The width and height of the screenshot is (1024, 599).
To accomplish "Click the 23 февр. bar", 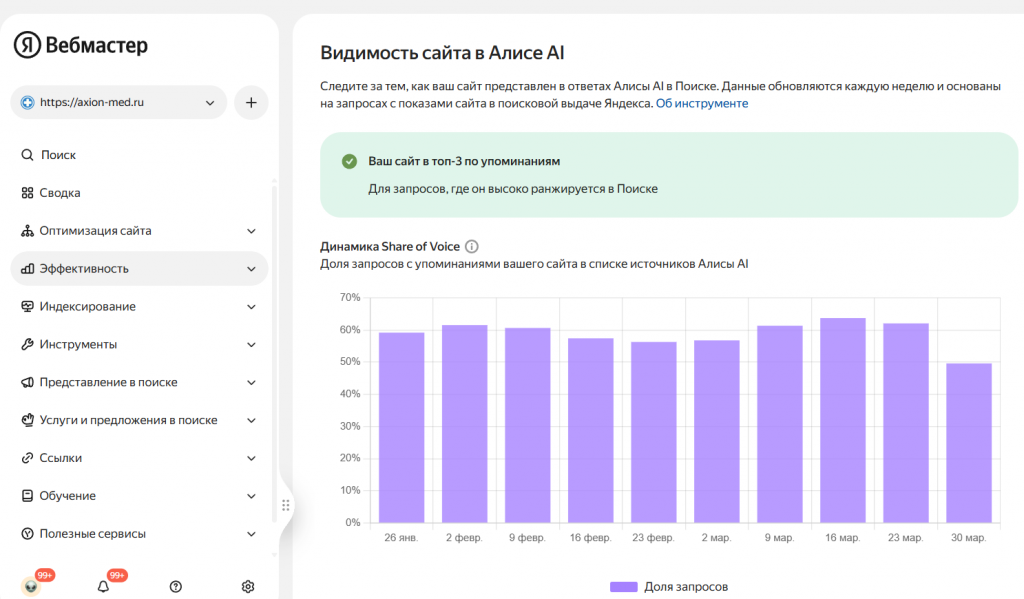I will [x=654, y=432].
